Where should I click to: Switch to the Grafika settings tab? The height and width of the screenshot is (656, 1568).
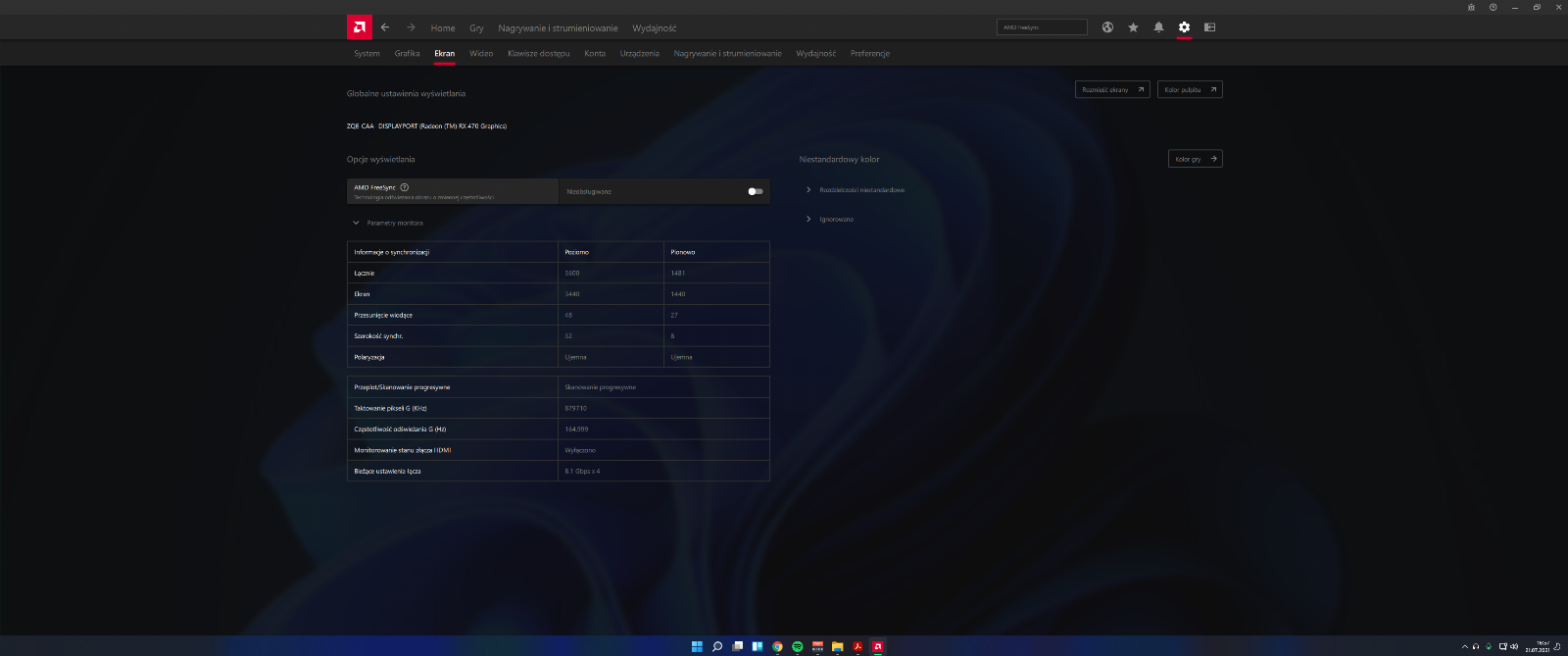pyautogui.click(x=407, y=54)
